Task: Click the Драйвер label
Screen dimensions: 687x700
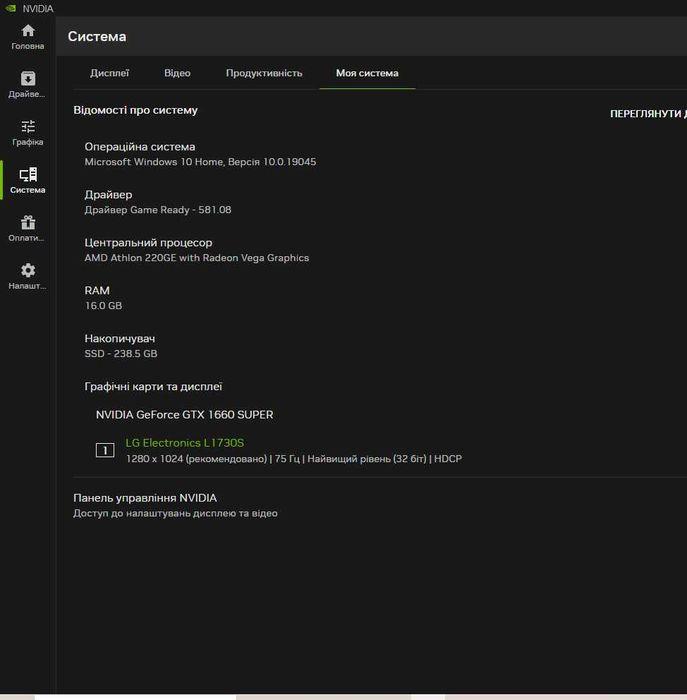Action: [108, 195]
